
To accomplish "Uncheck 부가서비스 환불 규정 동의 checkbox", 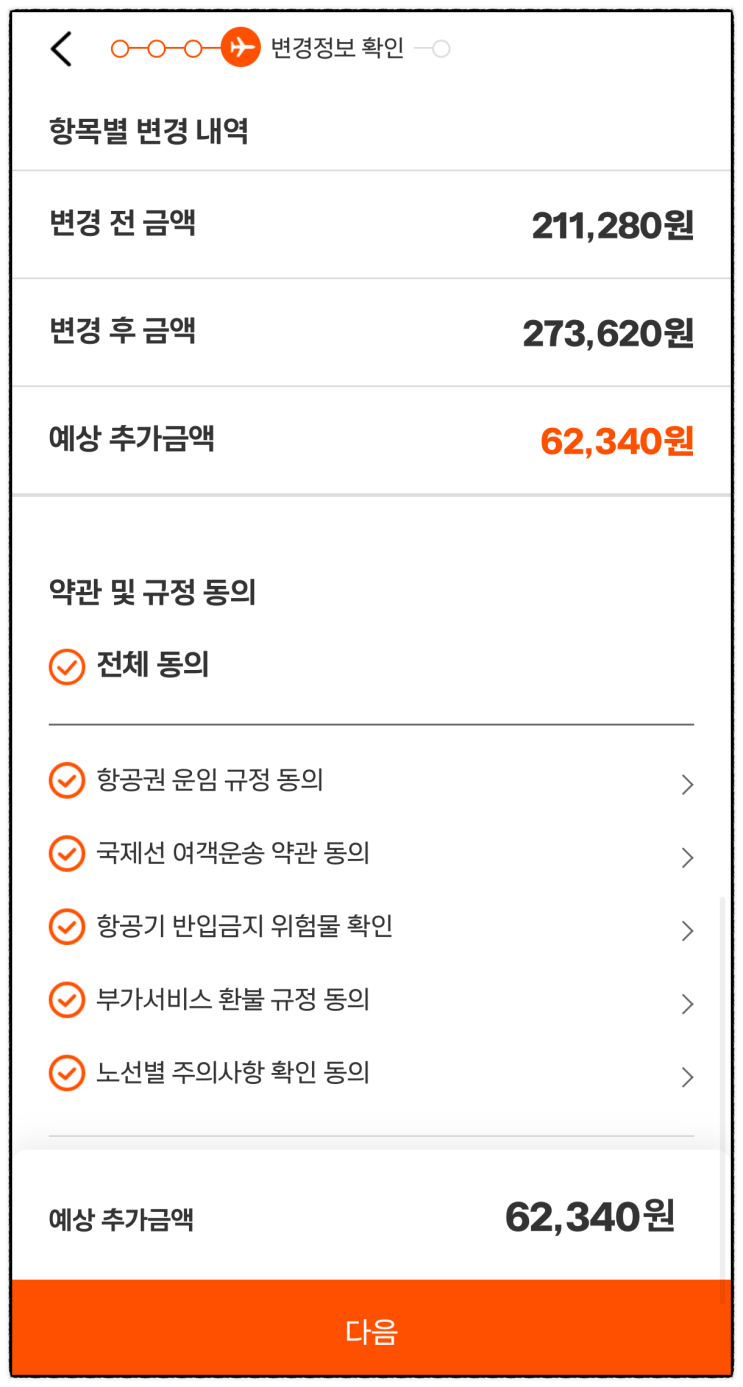I will (67, 1000).
